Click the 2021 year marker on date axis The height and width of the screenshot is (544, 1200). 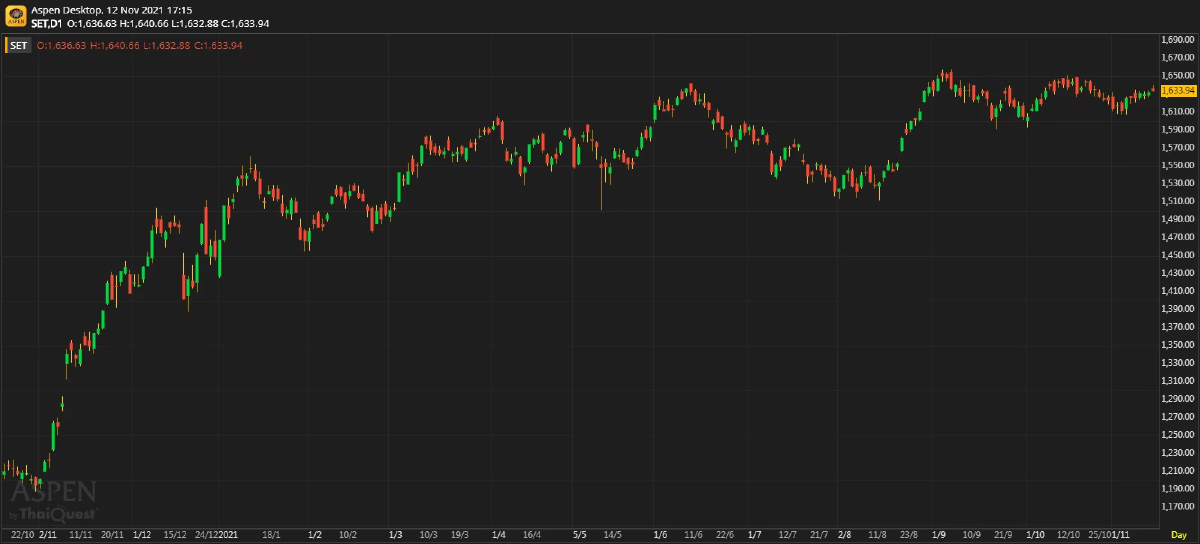(228, 535)
